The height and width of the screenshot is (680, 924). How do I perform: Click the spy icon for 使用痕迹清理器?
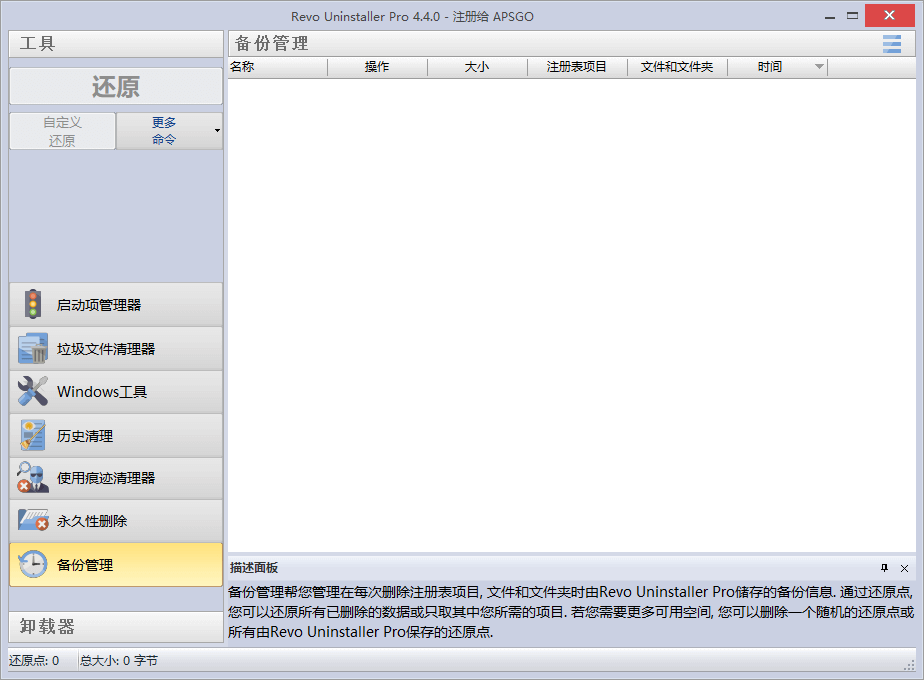(x=33, y=477)
